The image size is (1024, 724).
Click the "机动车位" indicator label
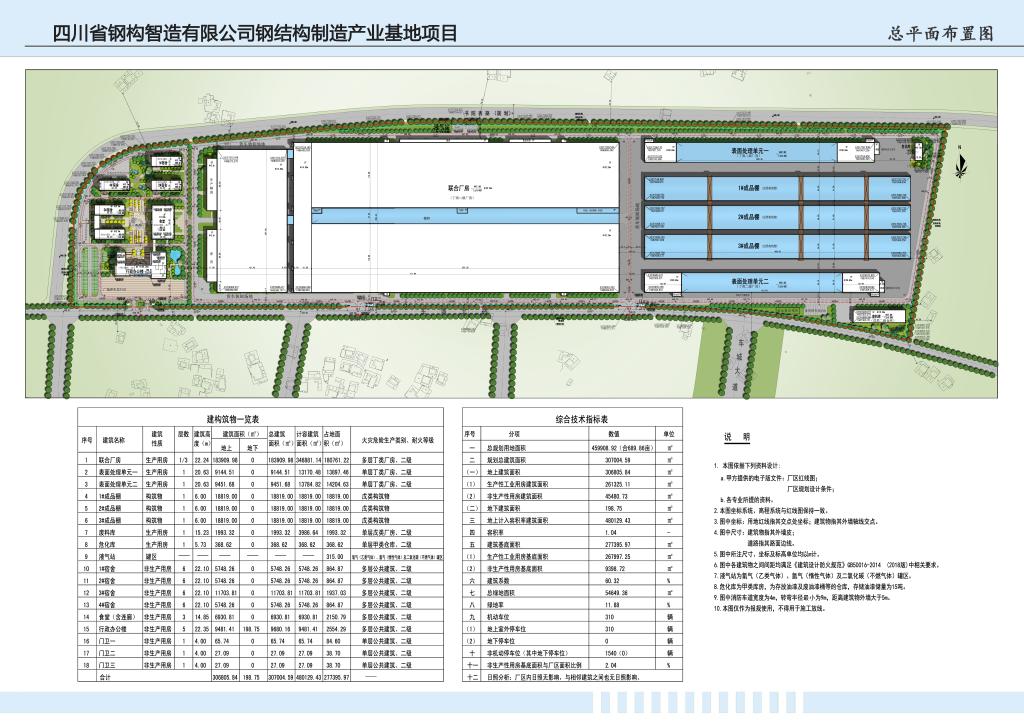(498, 617)
